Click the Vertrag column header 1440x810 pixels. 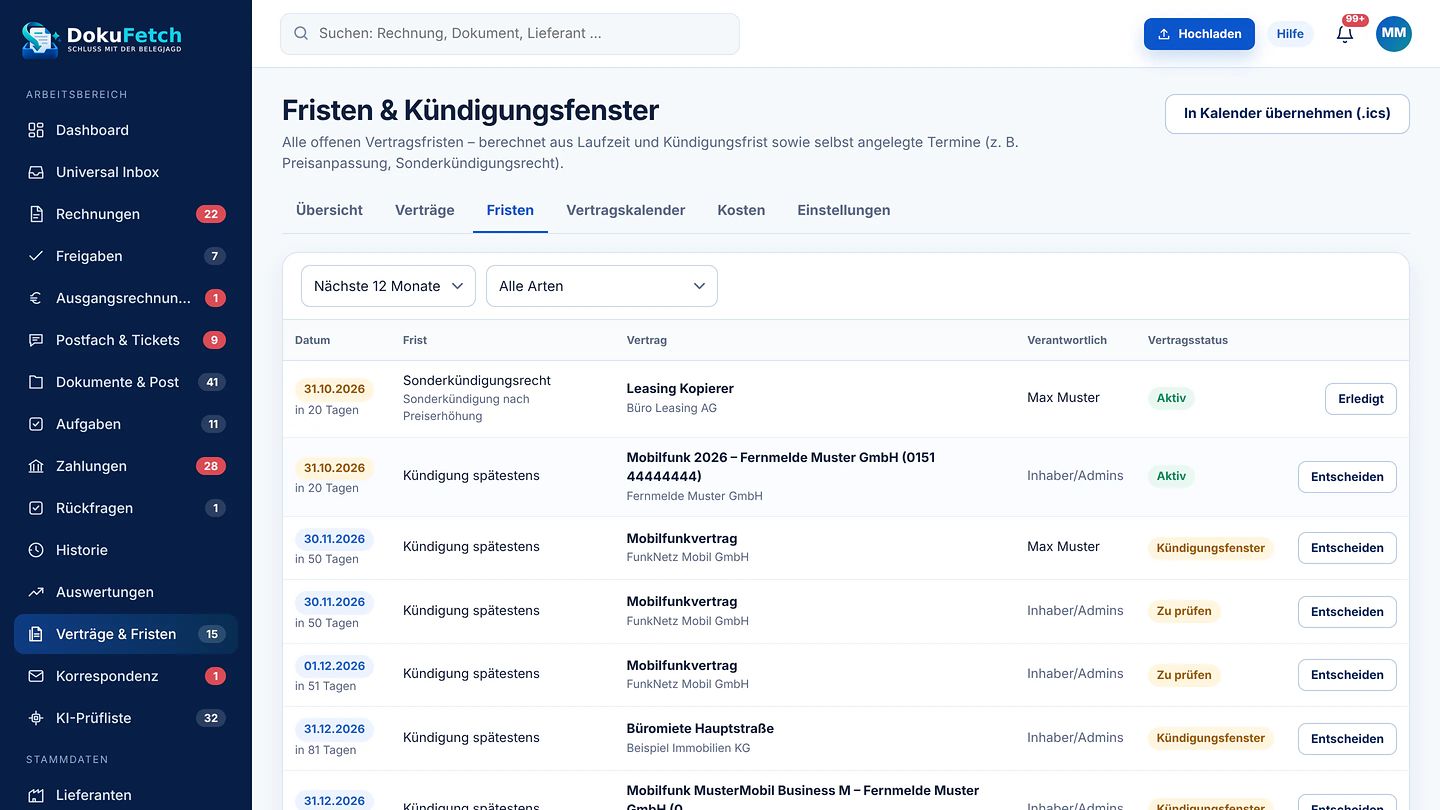647,340
